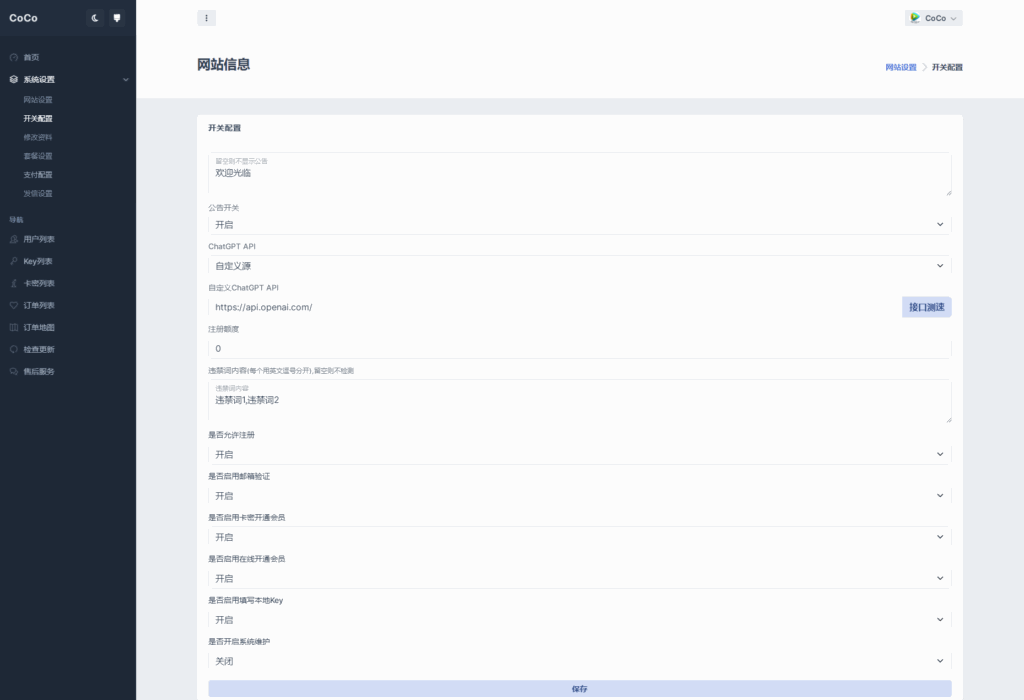Select 网站设置 in the sidebar submenu

(38, 100)
